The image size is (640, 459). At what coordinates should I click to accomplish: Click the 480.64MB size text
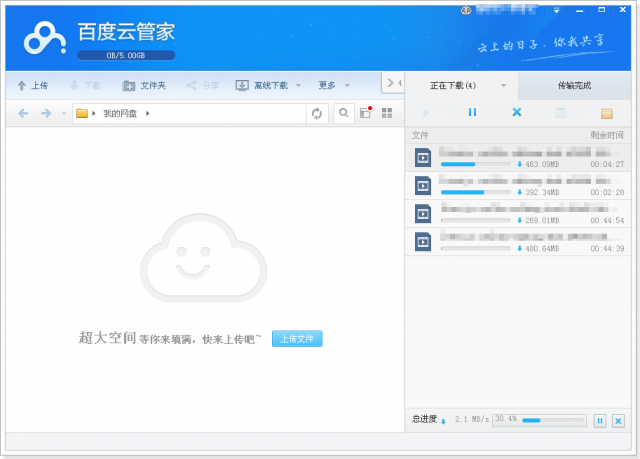(542, 248)
